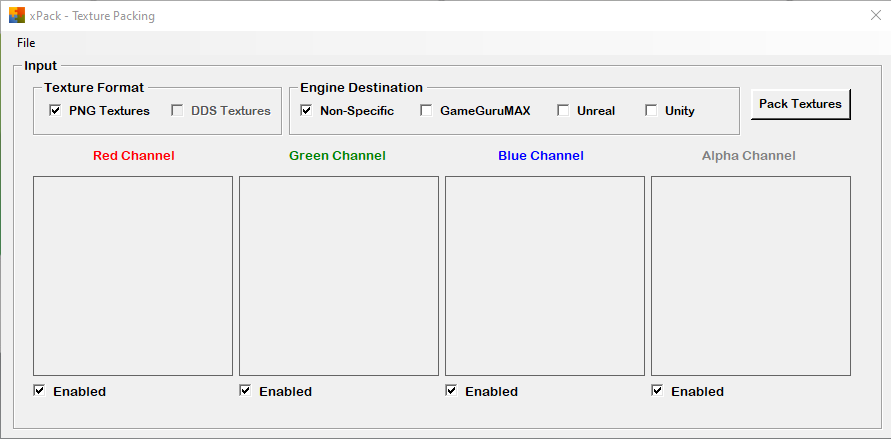This screenshot has height=439, width=891.
Task: Toggle the Non-Specific engine checkbox
Action: pyautogui.click(x=306, y=110)
